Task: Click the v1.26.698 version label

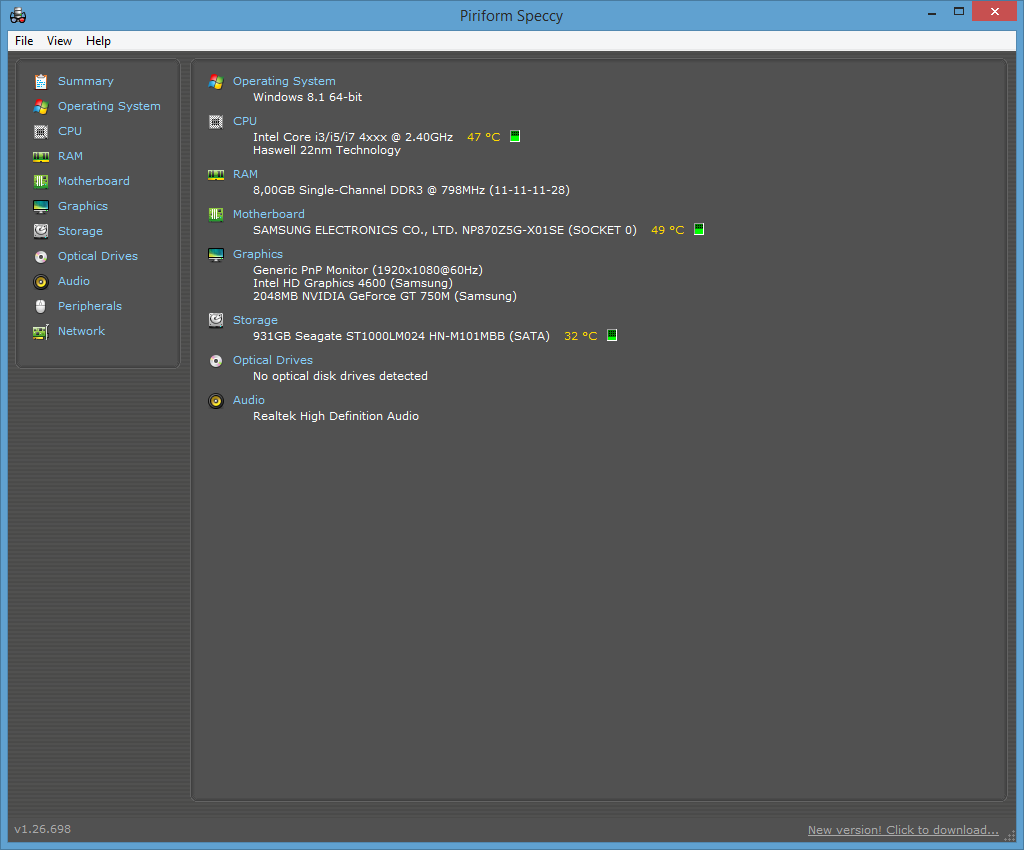Action: [42, 829]
